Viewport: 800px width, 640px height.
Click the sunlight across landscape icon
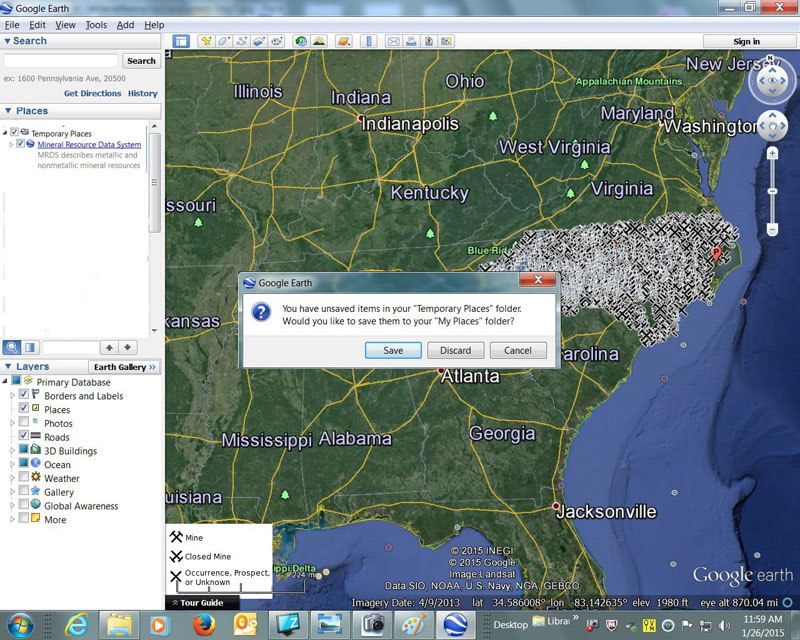(319, 41)
